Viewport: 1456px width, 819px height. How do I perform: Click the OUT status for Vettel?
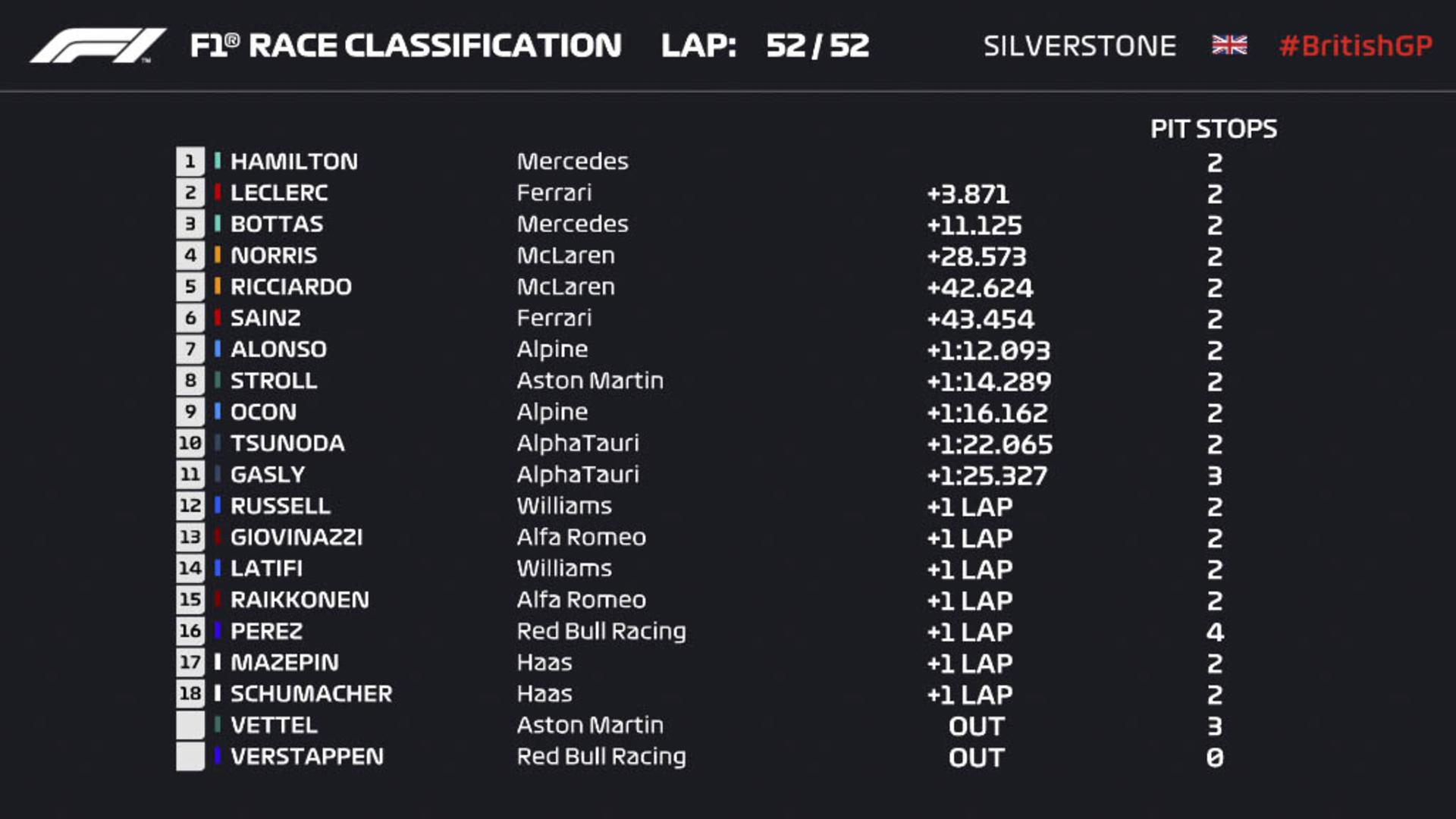977,726
